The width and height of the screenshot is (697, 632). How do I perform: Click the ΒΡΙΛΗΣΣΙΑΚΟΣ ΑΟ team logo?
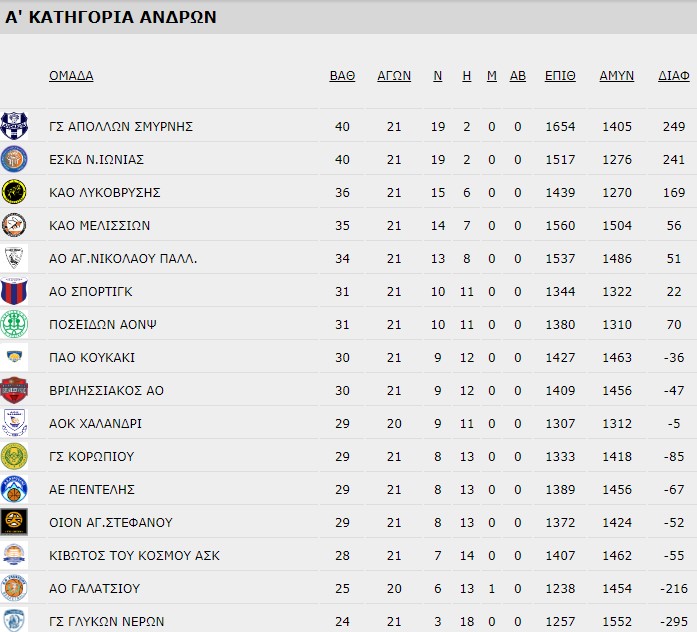(15, 390)
